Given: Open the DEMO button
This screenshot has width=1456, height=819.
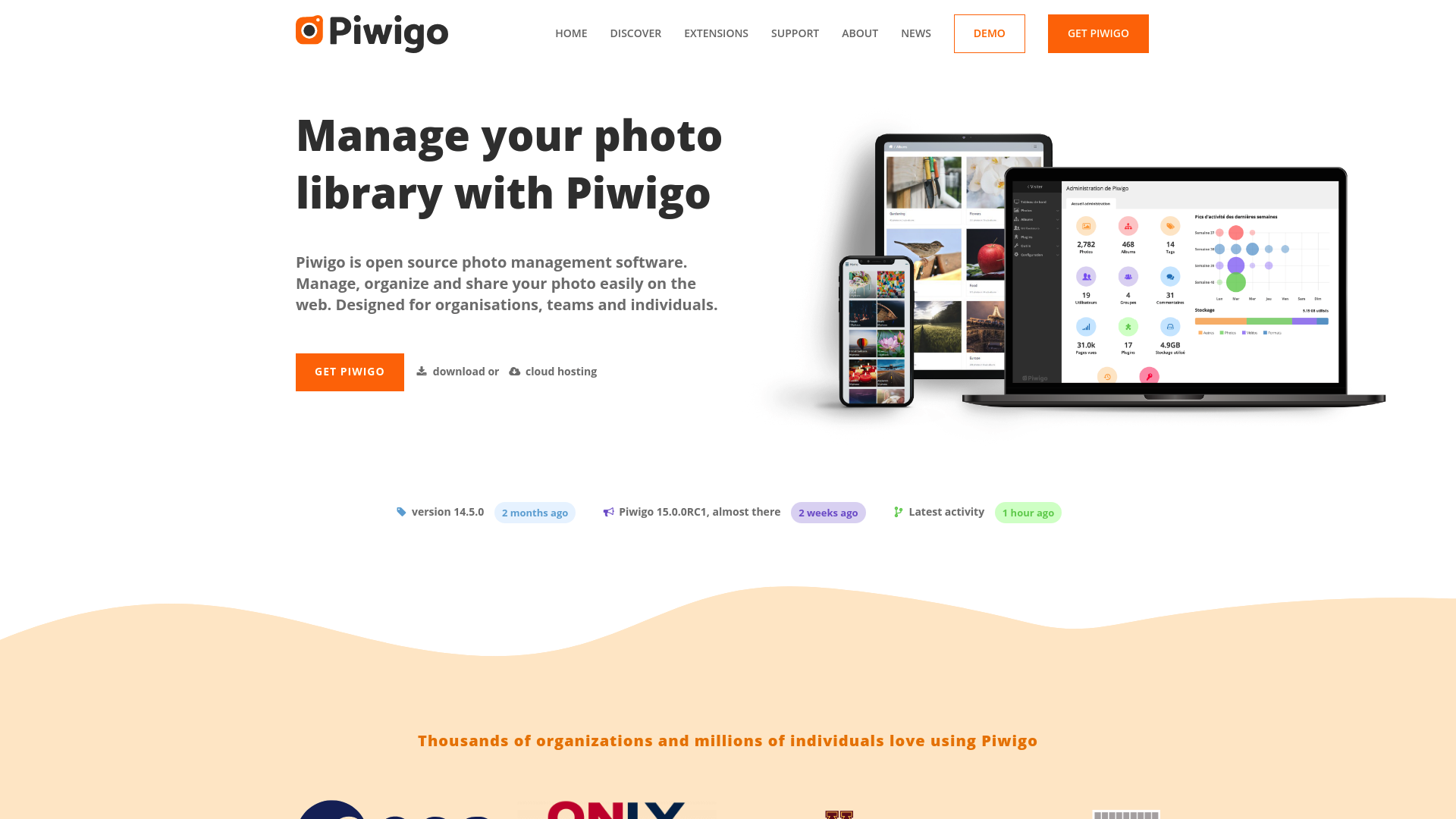Looking at the screenshot, I should (989, 33).
